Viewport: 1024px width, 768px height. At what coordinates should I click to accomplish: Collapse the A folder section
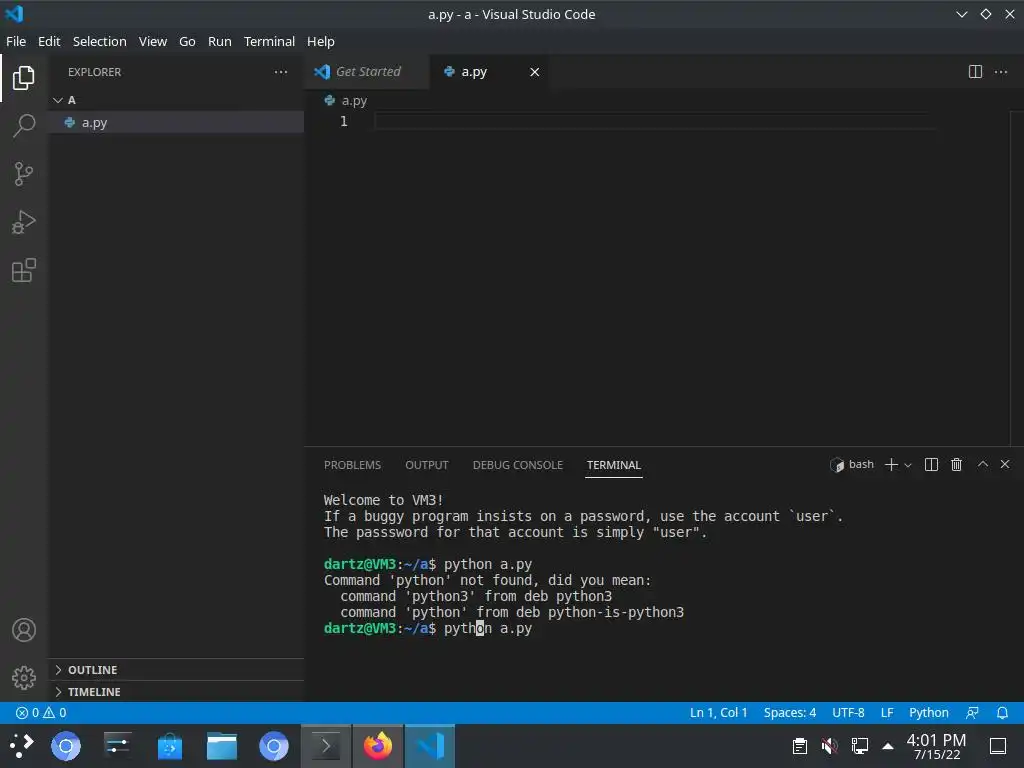point(176,100)
